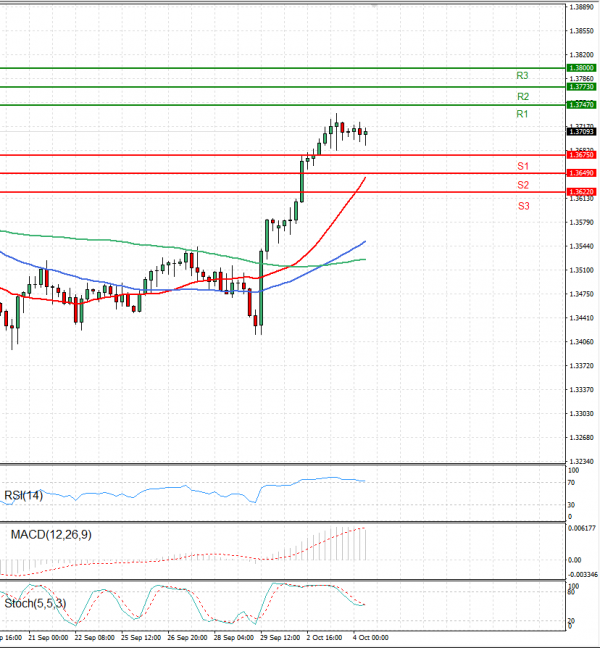Click the Stoch(5,5,3) indicator label
The width and height of the screenshot is (600, 648).
pos(35,603)
